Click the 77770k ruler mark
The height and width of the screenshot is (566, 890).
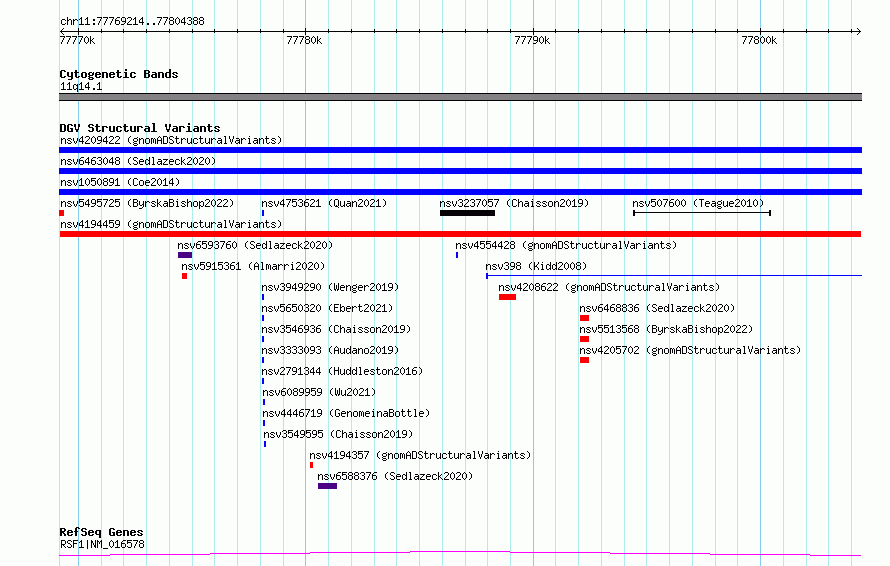click(77, 41)
